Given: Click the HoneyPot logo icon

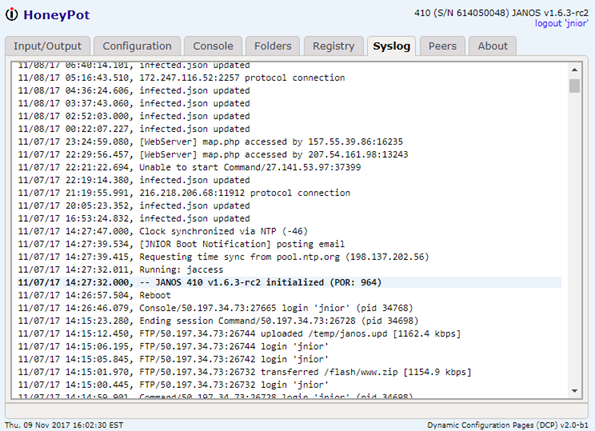Looking at the screenshot, I should [11, 14].
